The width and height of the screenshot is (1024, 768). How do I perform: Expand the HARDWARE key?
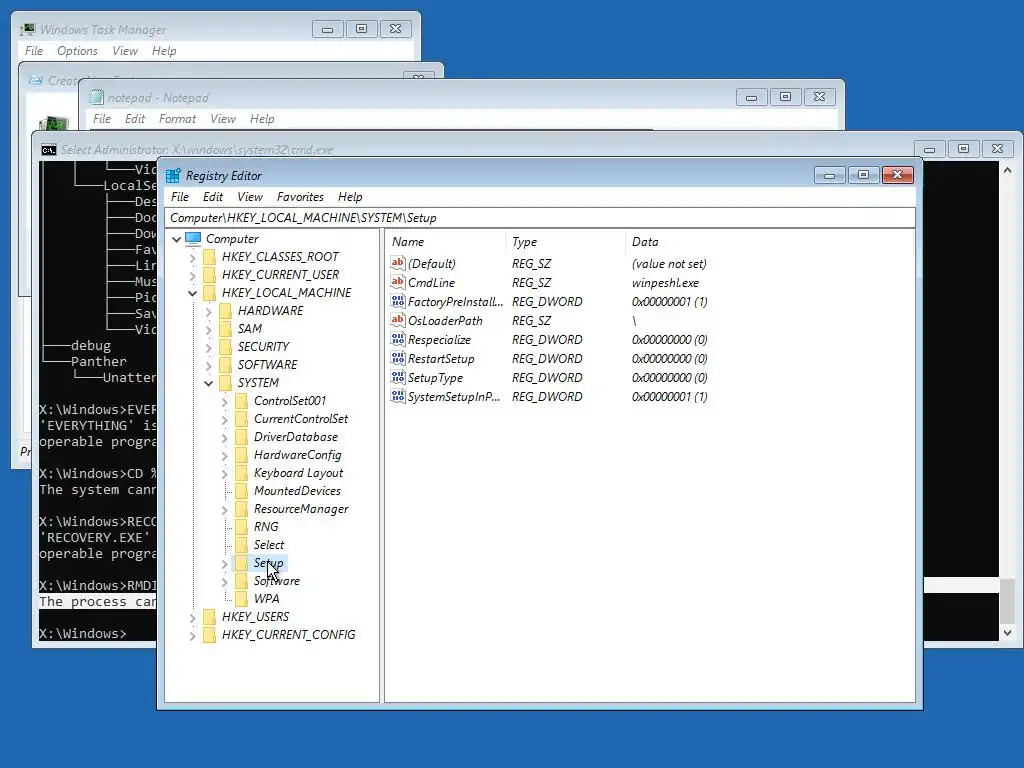pos(208,312)
